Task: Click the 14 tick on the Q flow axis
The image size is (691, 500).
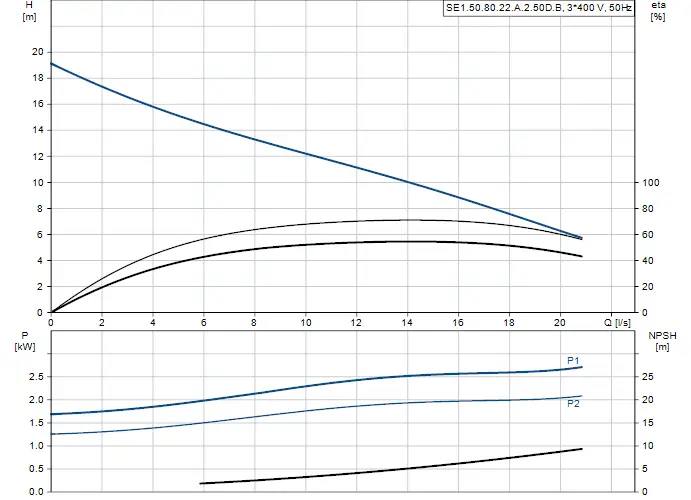Action: 407,322
